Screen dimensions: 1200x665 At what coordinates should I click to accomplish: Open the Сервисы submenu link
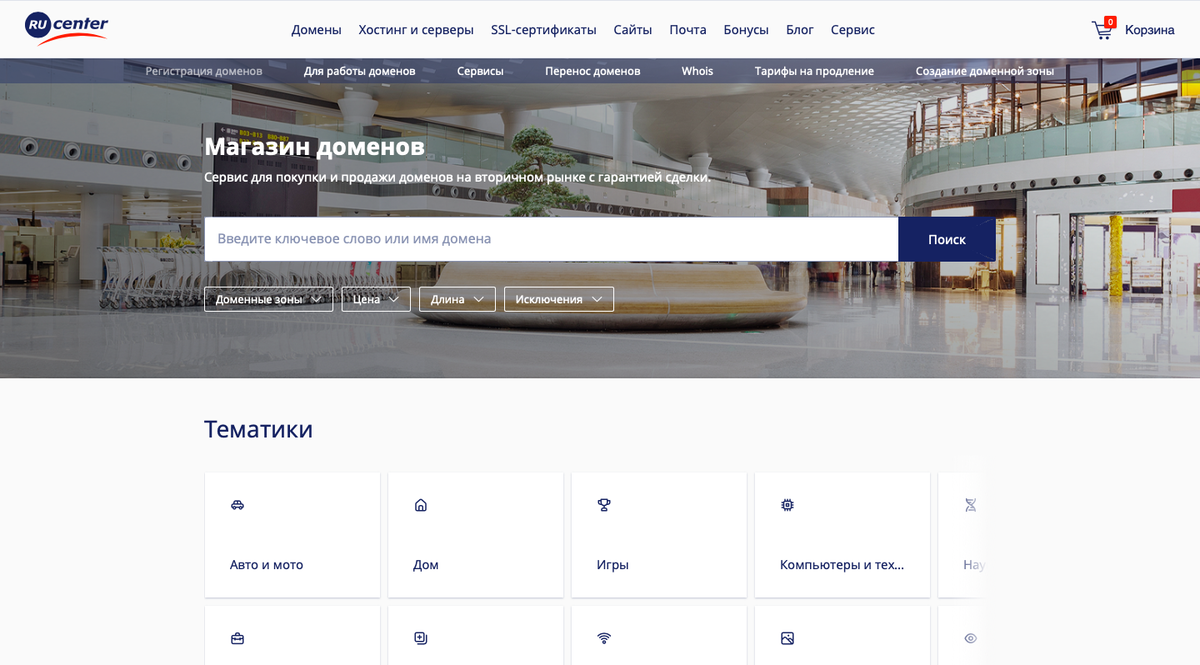(480, 71)
